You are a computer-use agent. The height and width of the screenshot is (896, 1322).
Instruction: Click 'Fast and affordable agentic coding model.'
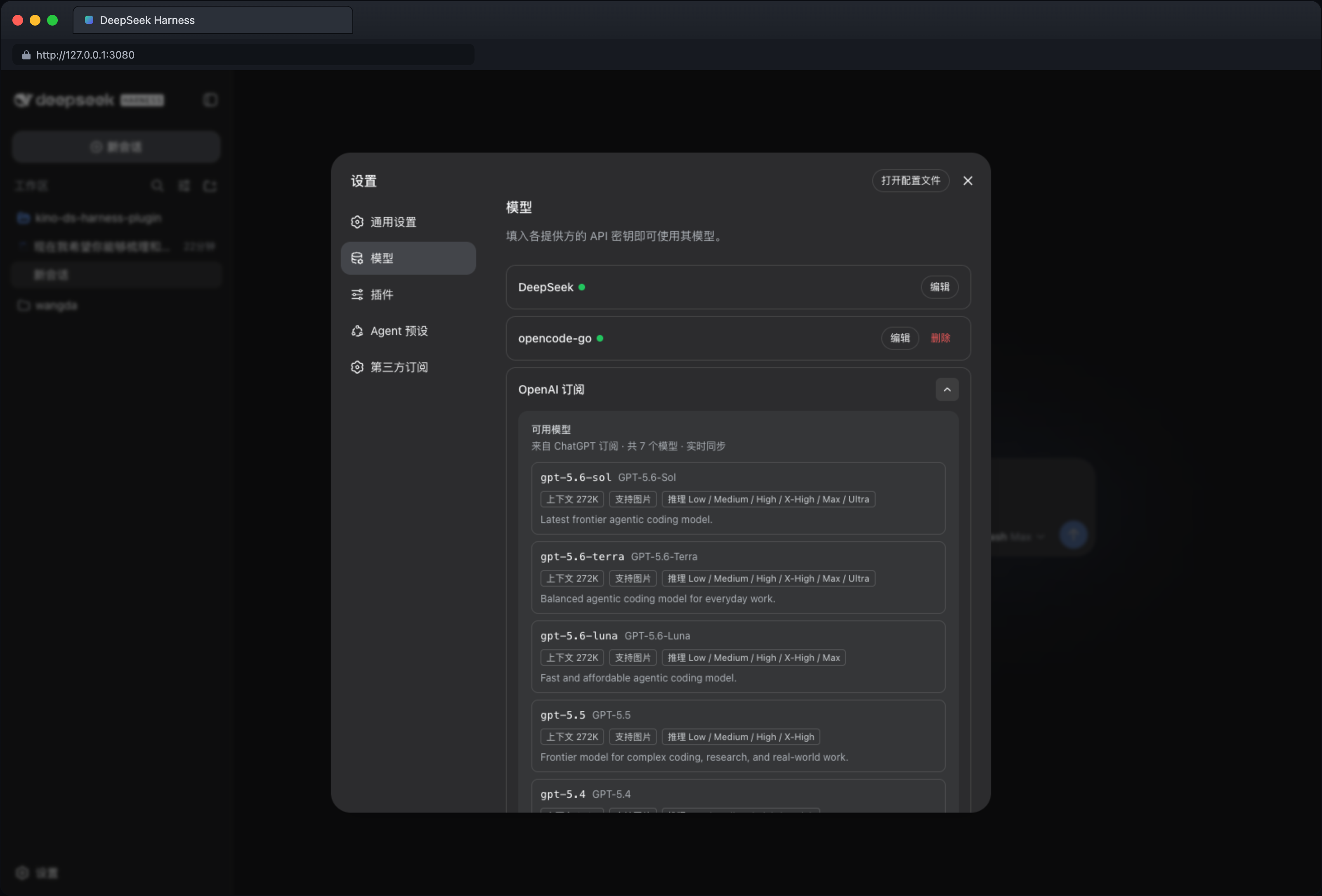click(638, 677)
